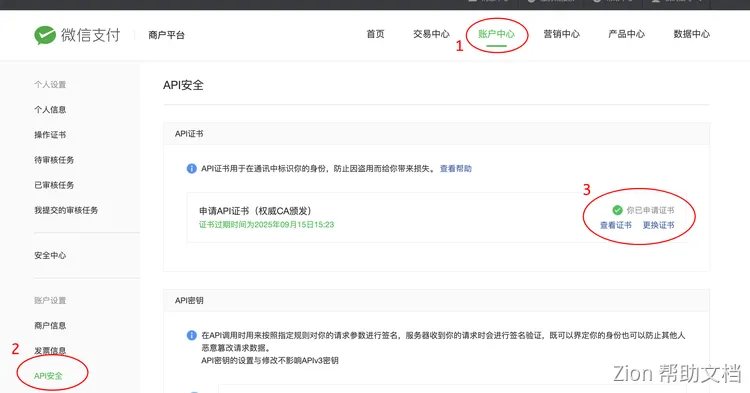This screenshot has width=750, height=393.
Task: Click the 查看证书 link
Action: (x=616, y=225)
